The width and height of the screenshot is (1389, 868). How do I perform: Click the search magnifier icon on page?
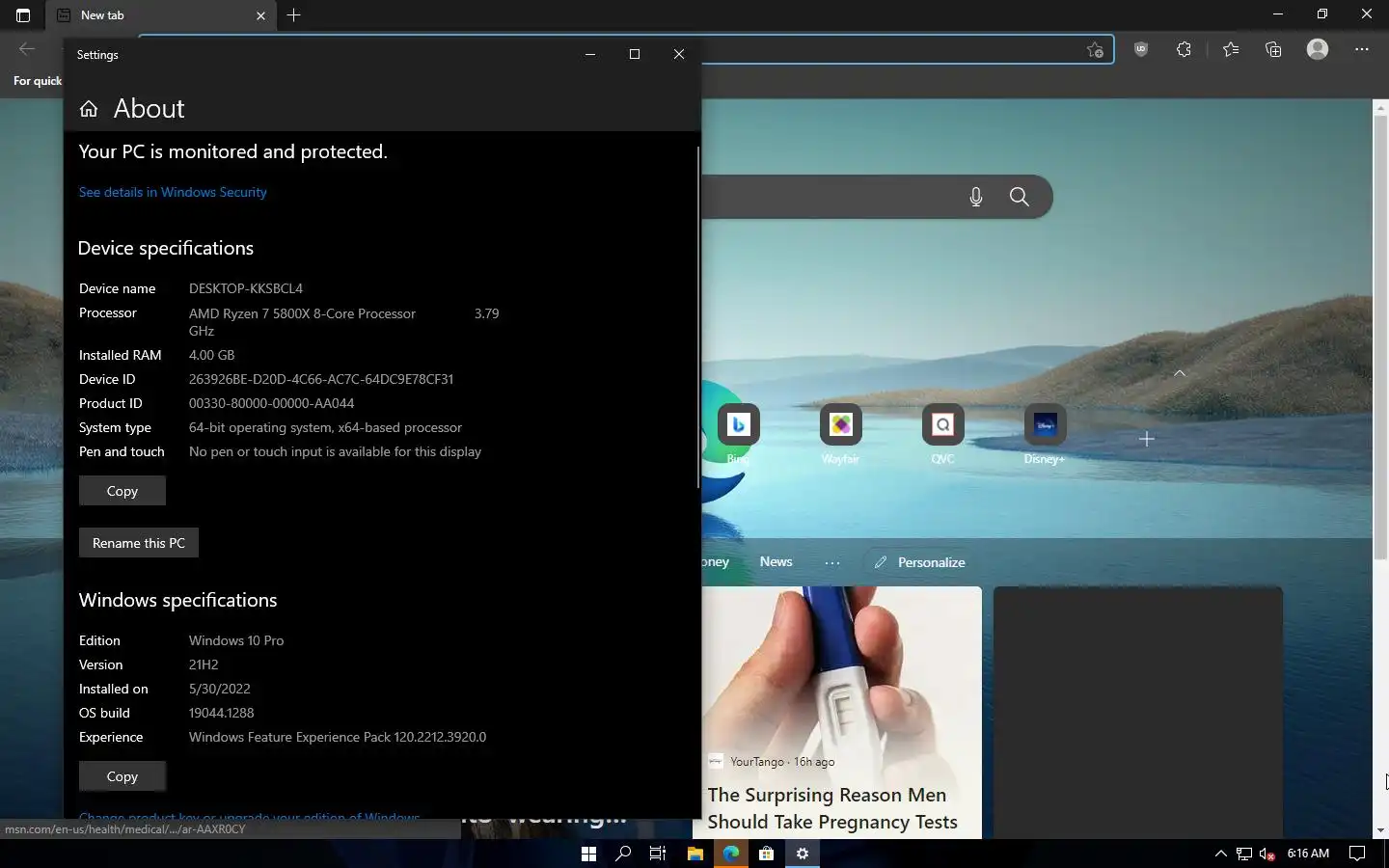[1019, 197]
